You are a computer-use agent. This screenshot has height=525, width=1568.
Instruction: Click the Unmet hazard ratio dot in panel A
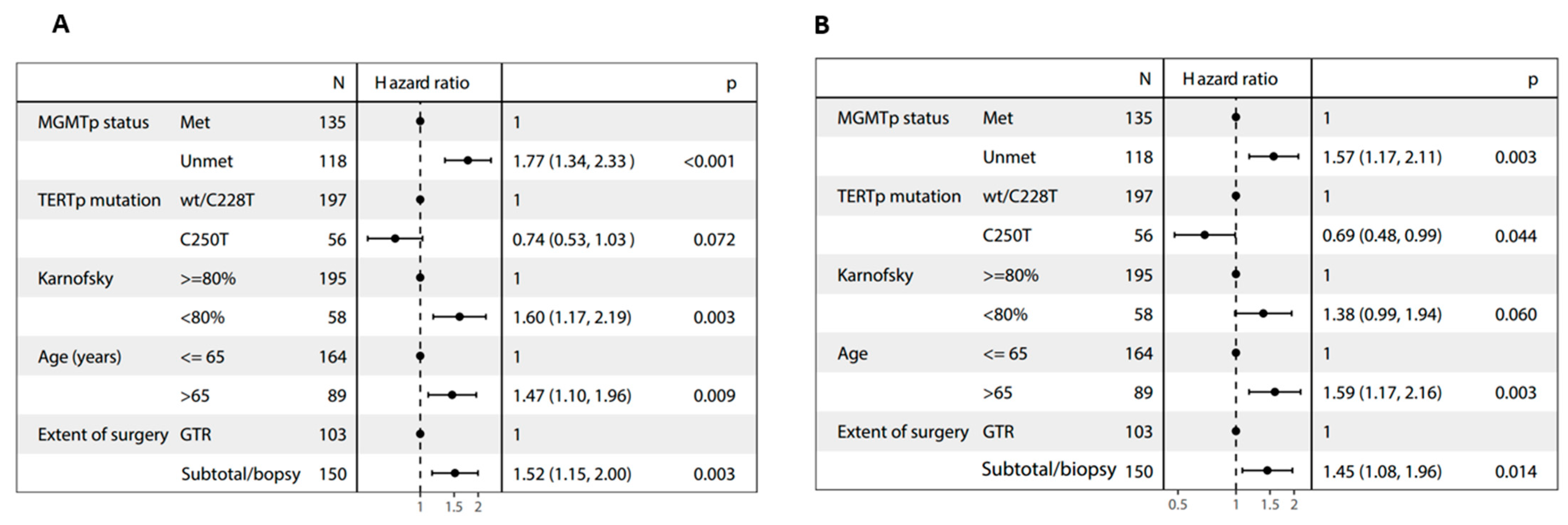click(x=468, y=160)
